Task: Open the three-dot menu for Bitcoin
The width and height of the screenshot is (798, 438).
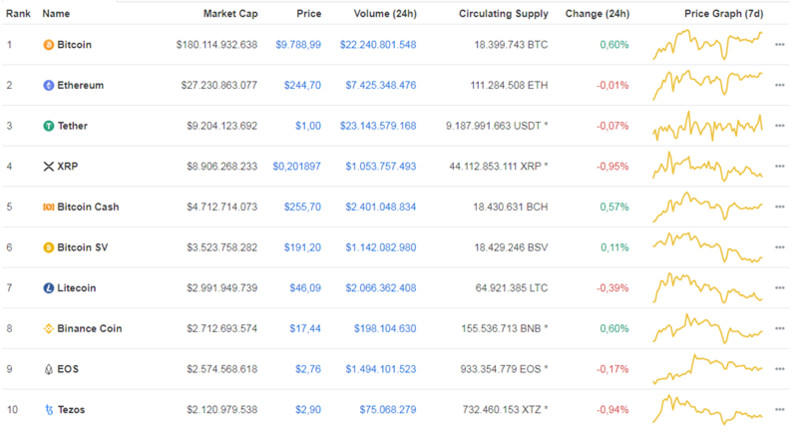Action: (x=779, y=45)
